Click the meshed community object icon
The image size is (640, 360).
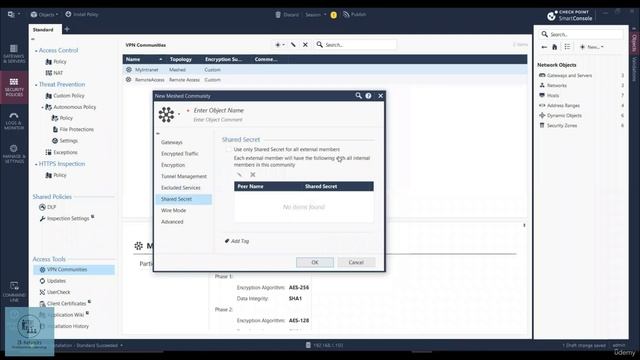(x=166, y=115)
